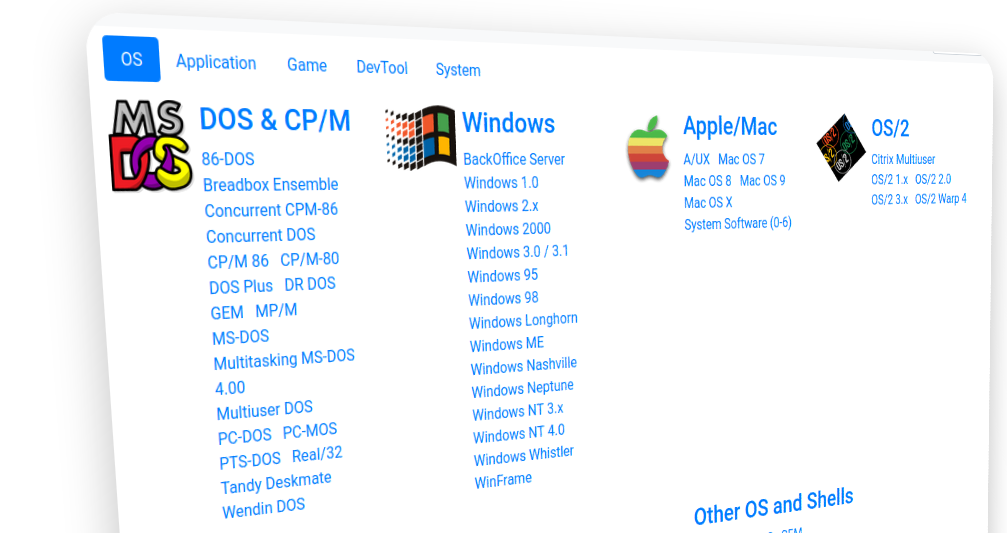Go to the DevTool tab

tap(382, 67)
